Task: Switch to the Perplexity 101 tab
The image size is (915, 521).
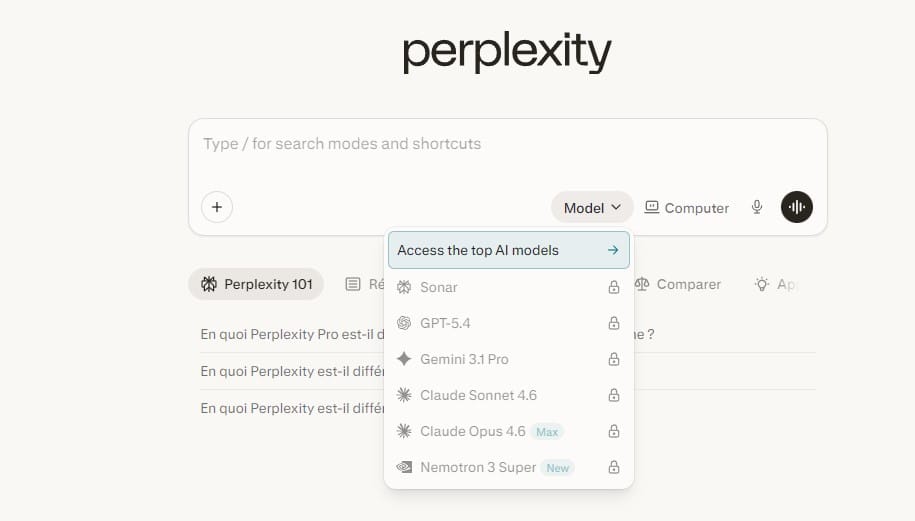Action: click(256, 284)
